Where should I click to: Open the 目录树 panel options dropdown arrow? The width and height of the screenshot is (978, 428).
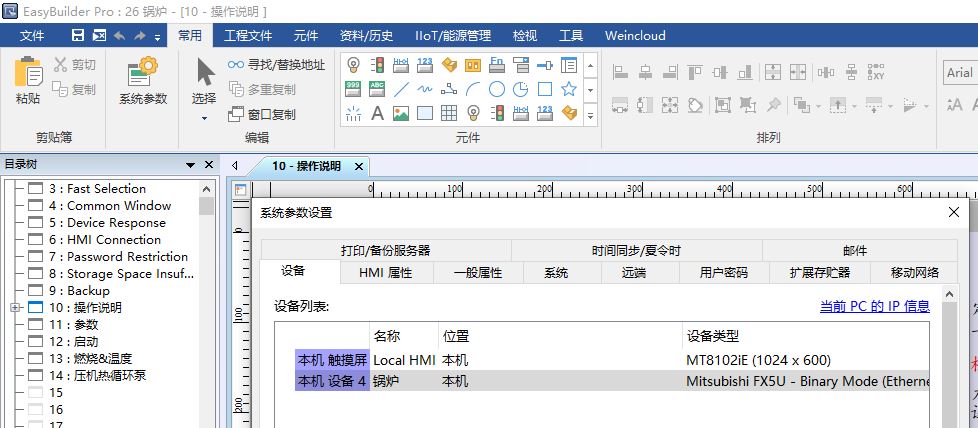(190, 165)
